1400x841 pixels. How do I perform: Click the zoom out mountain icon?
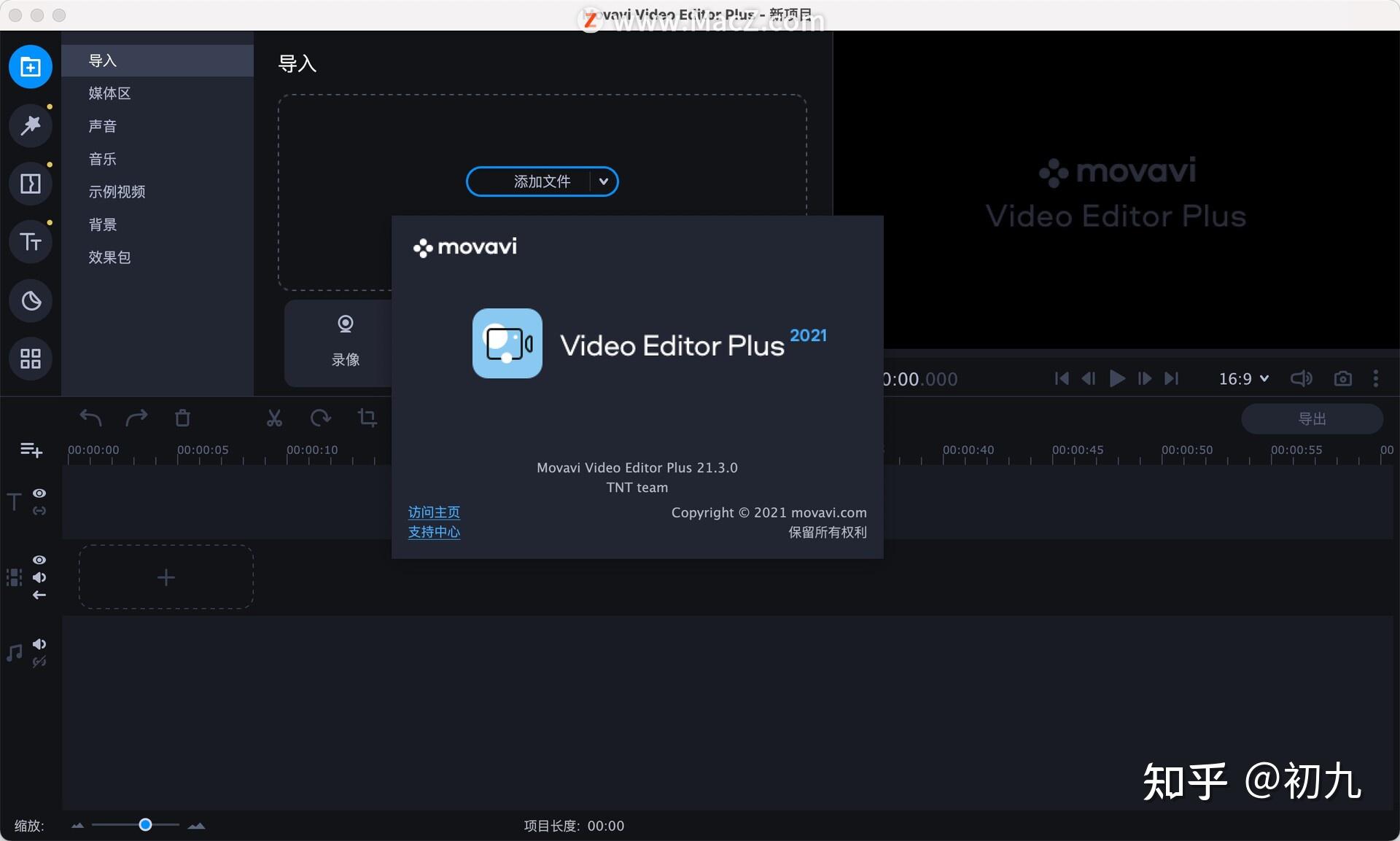[77, 826]
